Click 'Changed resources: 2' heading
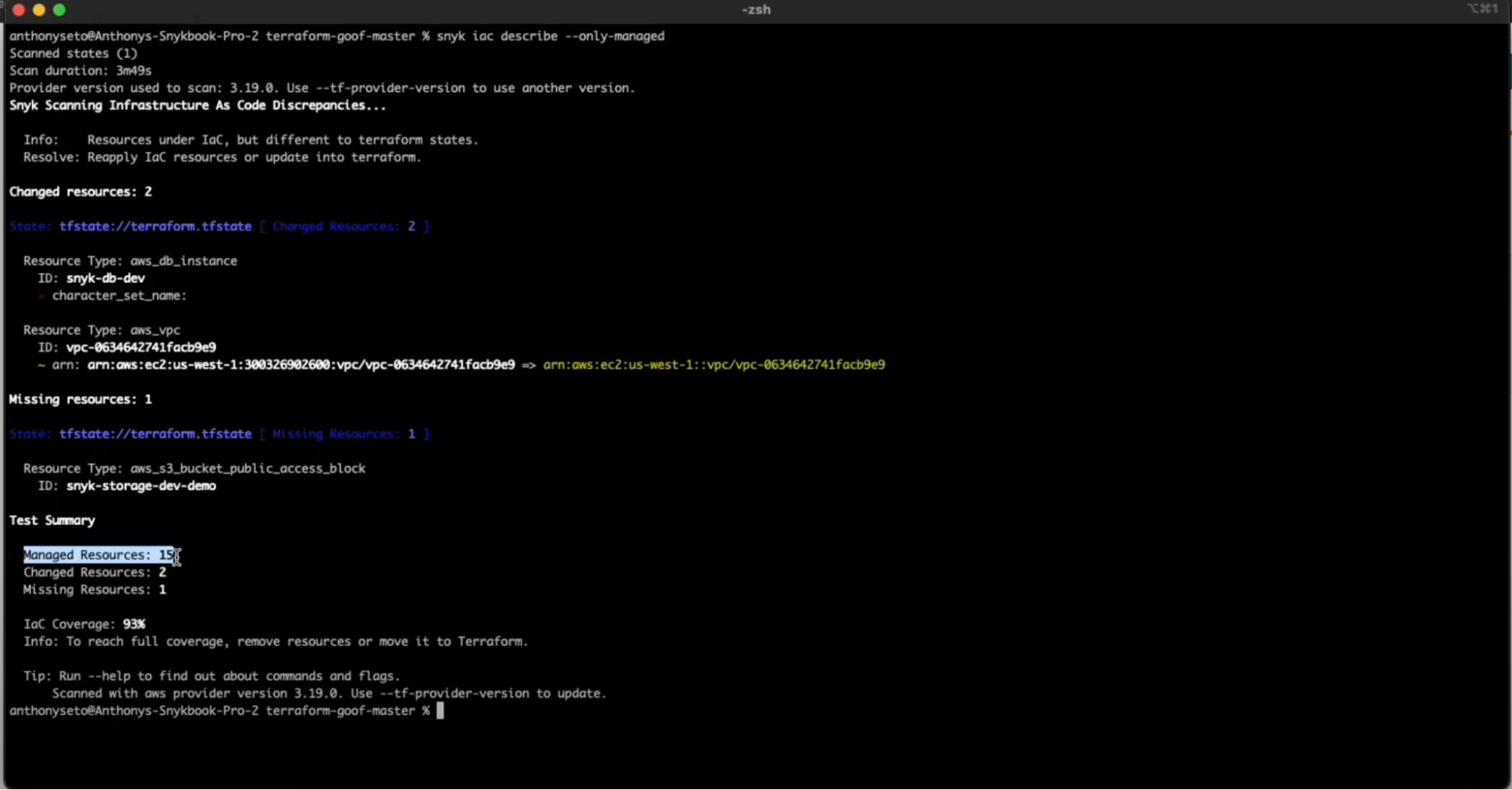Screen dimensions: 1512x790 [80, 192]
